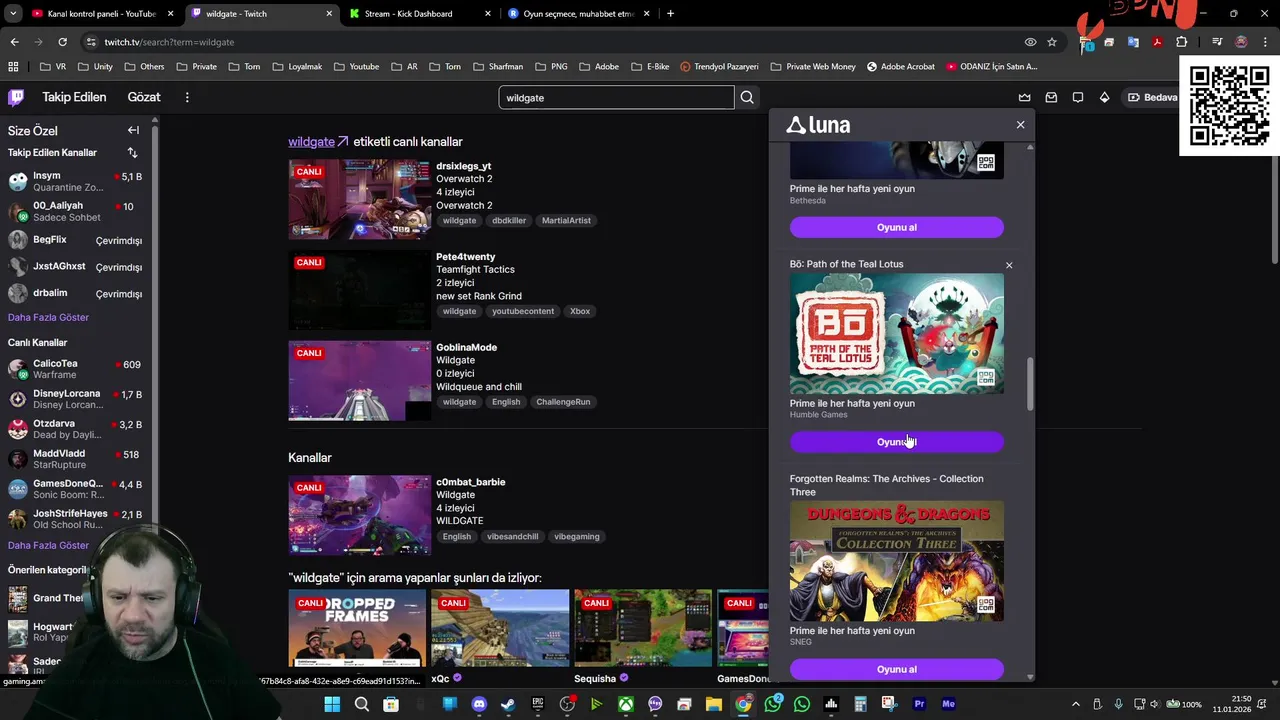Viewport: 1280px width, 720px height.
Task: Open Chrome three-dot menu
Action: pyautogui.click(x=1265, y=42)
